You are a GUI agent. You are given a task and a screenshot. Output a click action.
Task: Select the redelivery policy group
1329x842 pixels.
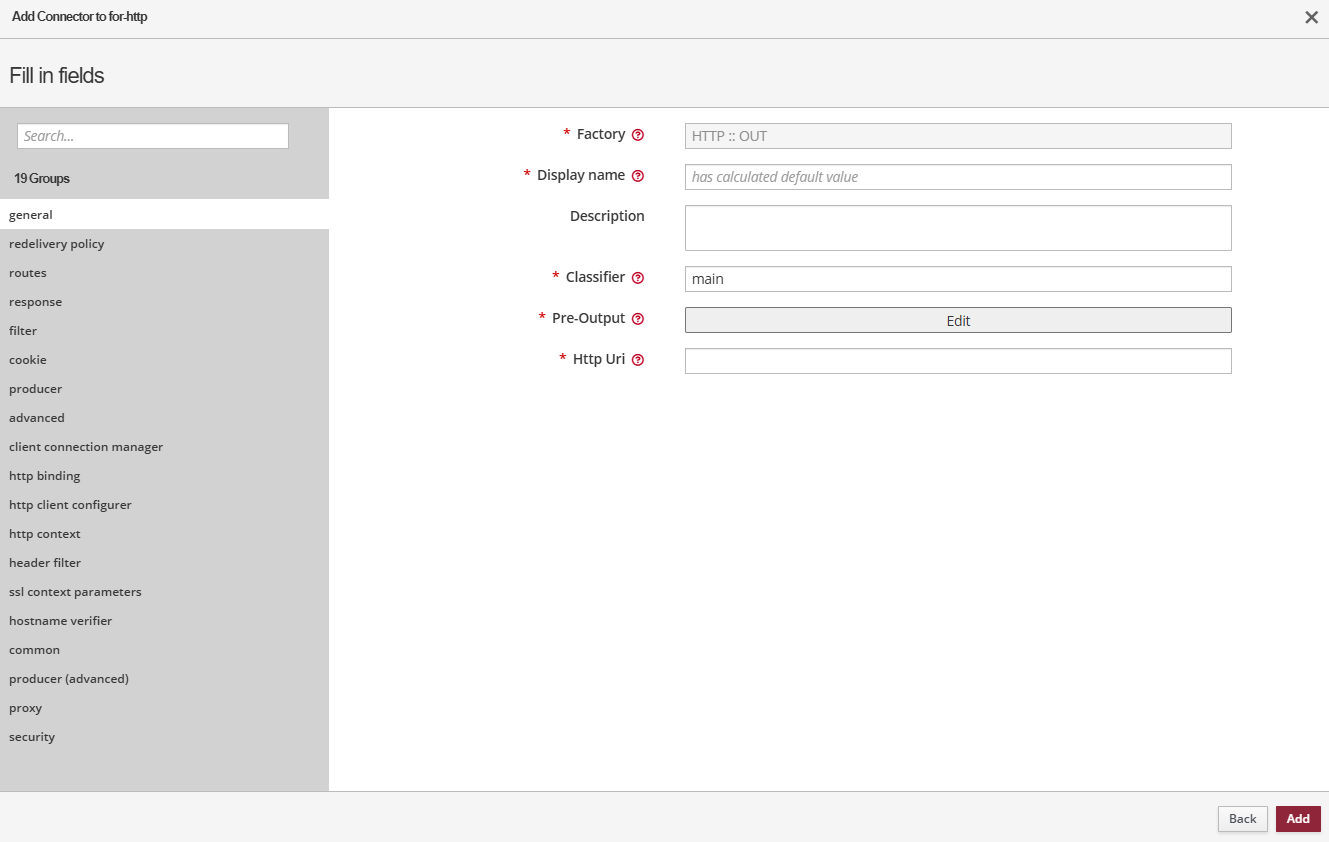coord(57,244)
